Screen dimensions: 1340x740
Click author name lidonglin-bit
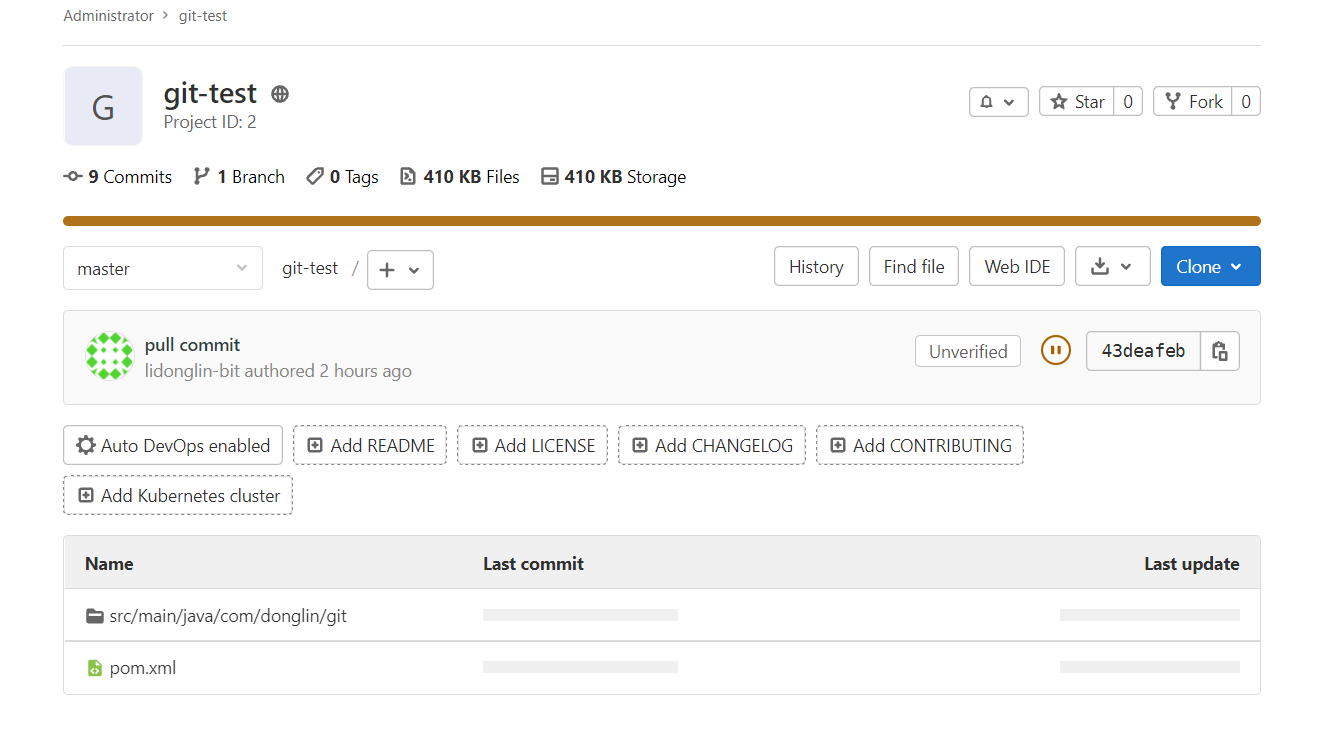193,371
